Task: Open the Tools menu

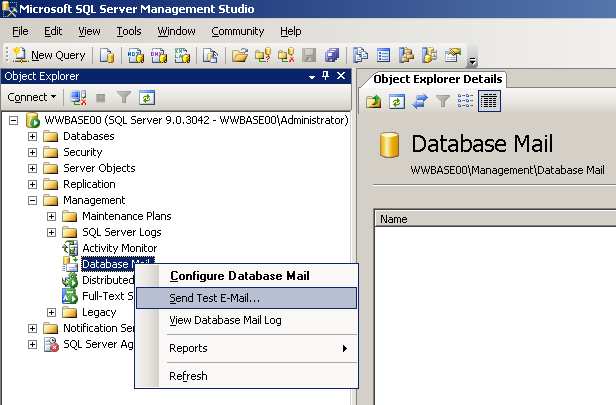Action: pos(129,31)
